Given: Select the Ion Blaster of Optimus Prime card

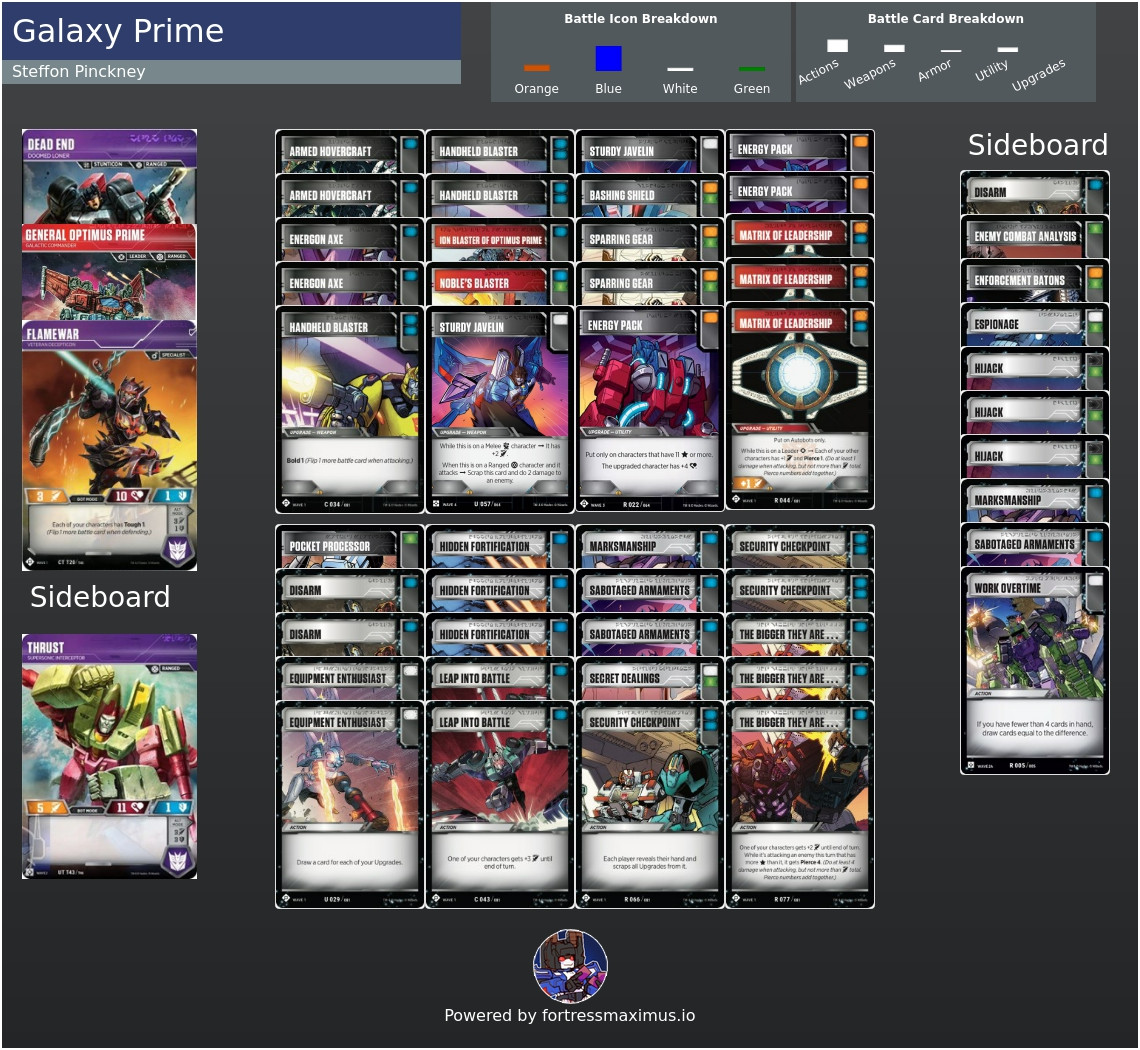Looking at the screenshot, I should pos(499,240).
